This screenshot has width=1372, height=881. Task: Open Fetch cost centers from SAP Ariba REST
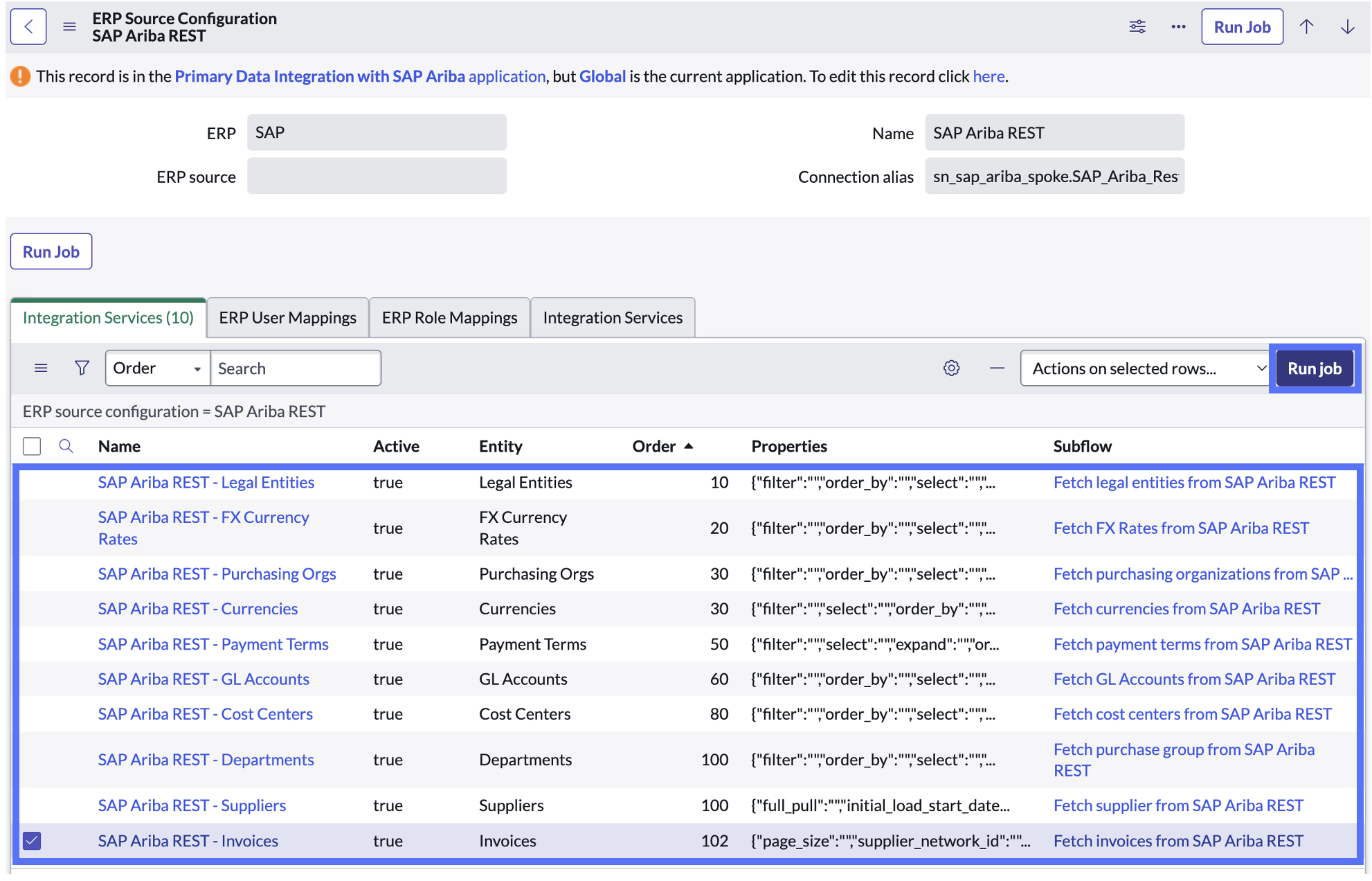[1192, 713]
